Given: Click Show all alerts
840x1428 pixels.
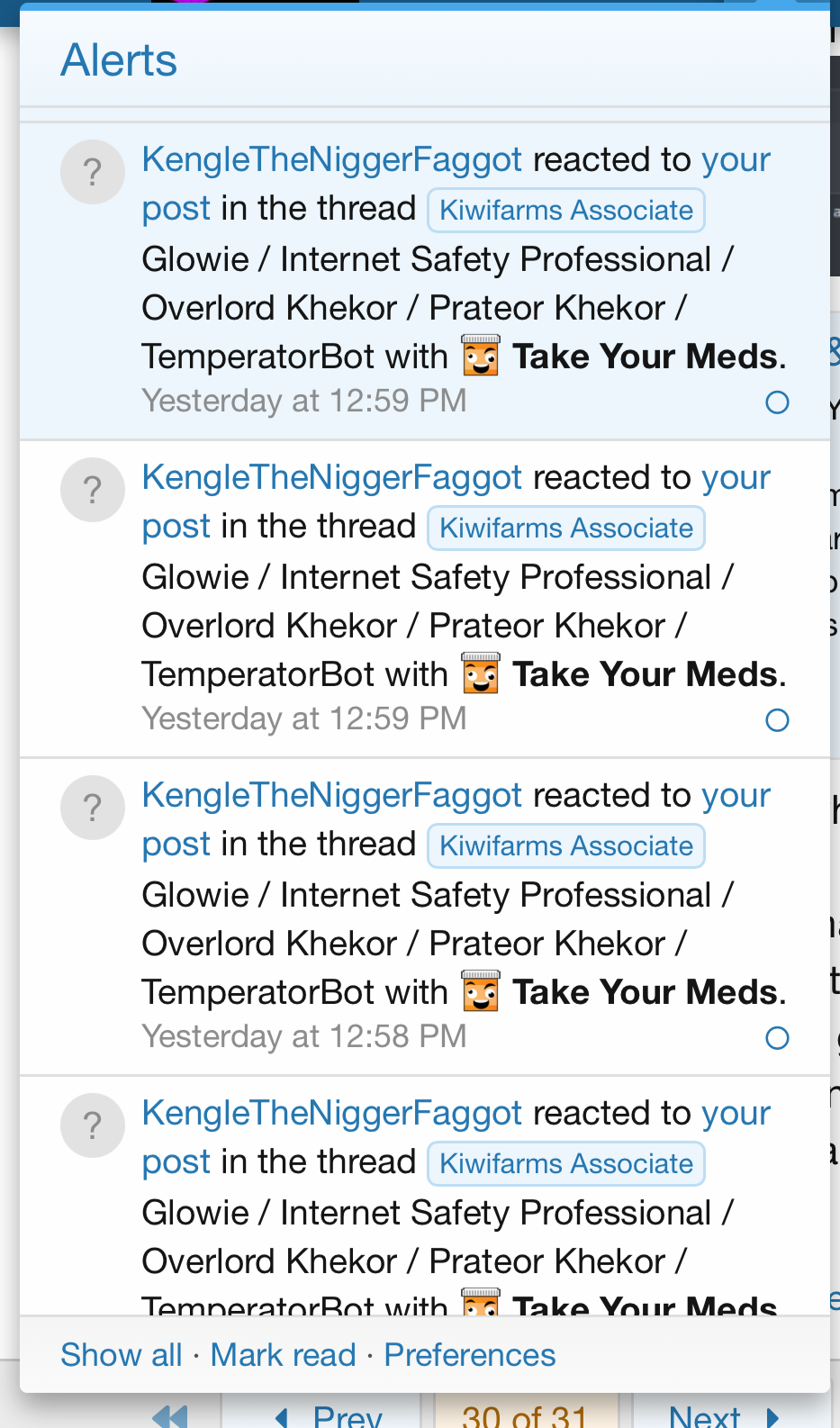Looking at the screenshot, I should click(122, 1355).
